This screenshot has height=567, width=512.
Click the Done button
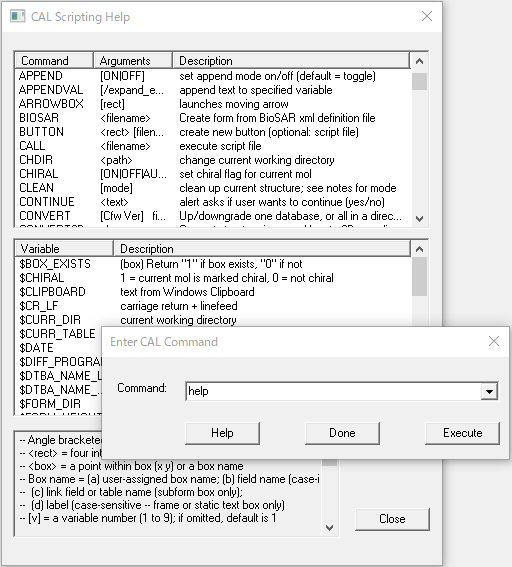pyautogui.click(x=342, y=433)
